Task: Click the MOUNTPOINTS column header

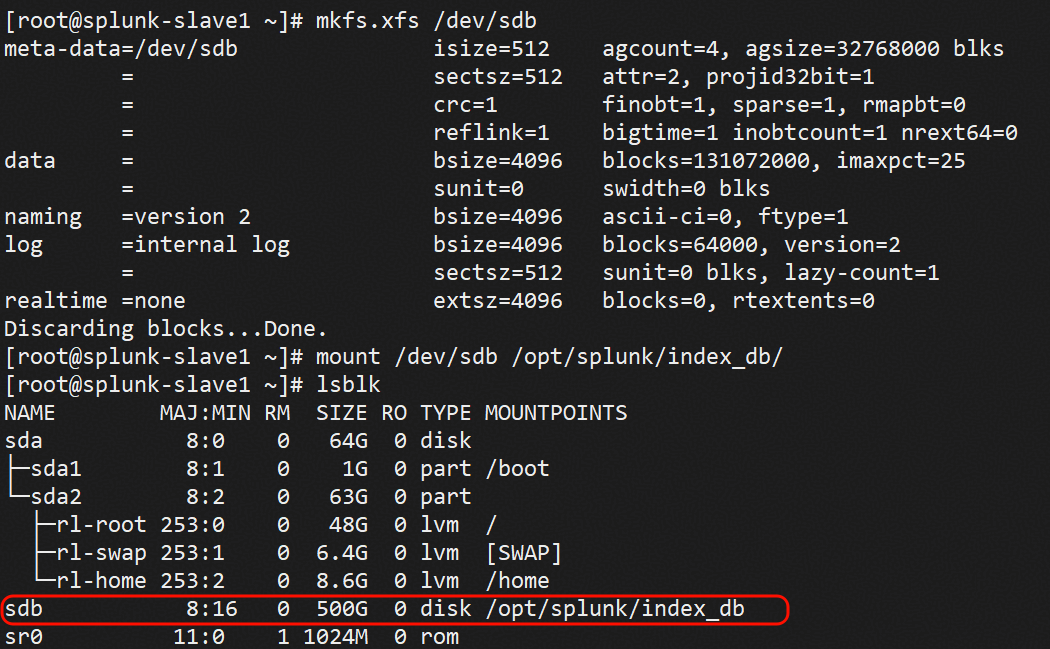Action: click(x=556, y=413)
